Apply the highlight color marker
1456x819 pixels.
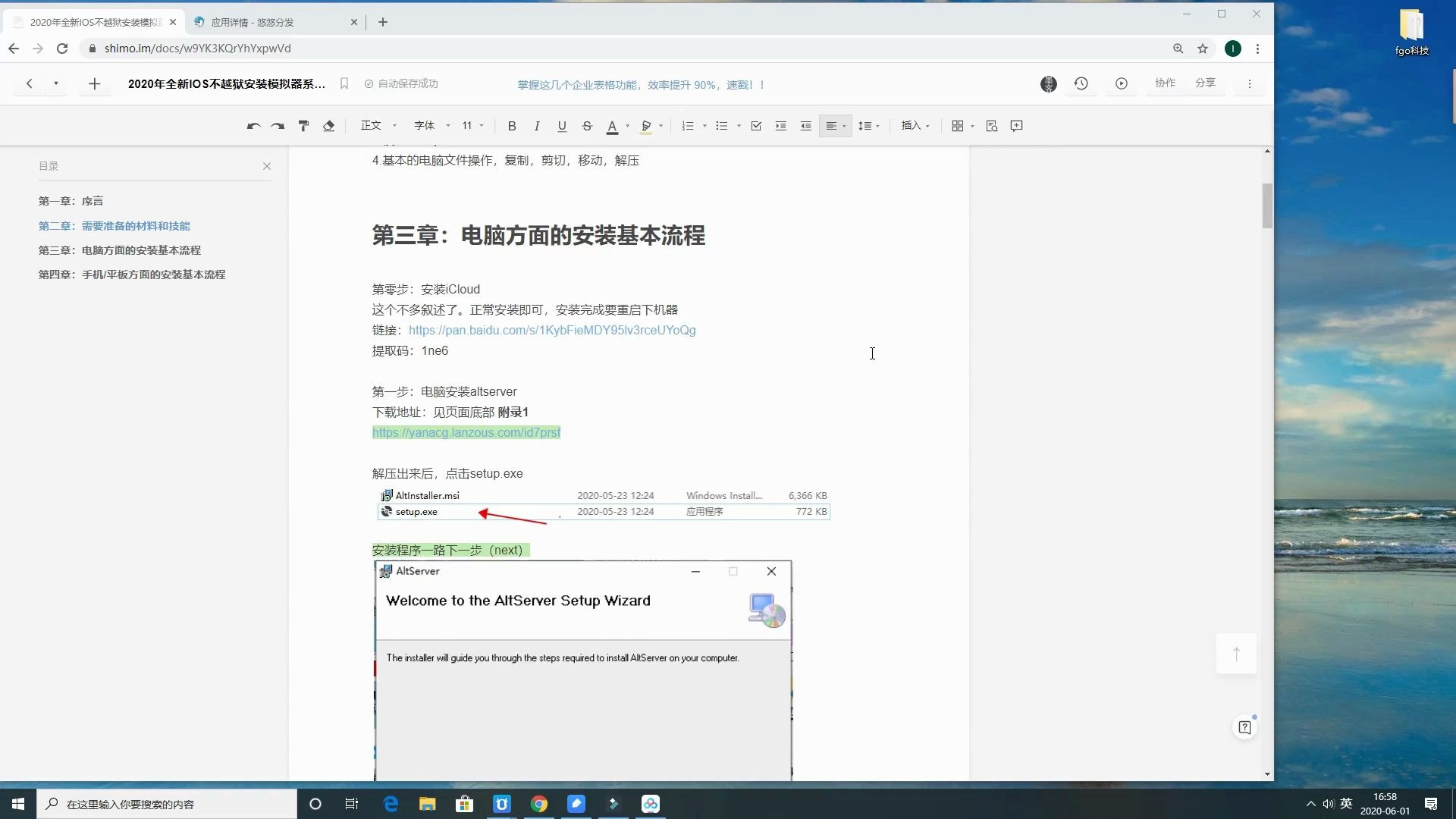coord(646,127)
